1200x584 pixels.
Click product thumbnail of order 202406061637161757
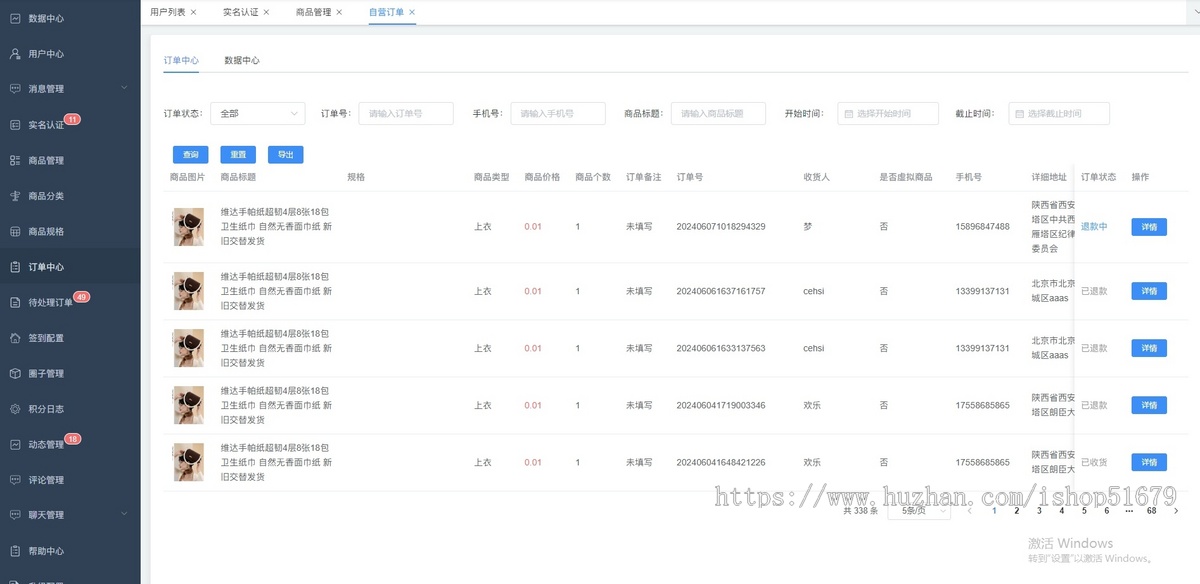tap(188, 291)
